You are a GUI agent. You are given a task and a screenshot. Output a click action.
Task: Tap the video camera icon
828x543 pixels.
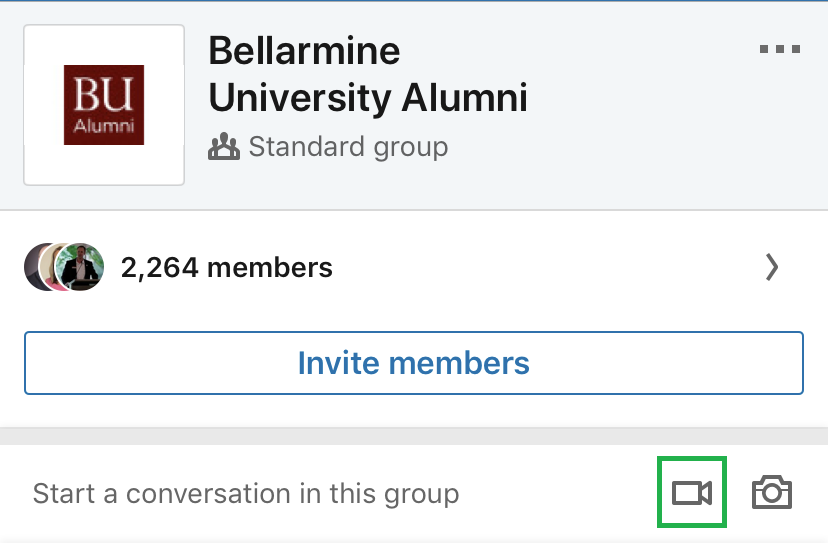[x=691, y=492]
